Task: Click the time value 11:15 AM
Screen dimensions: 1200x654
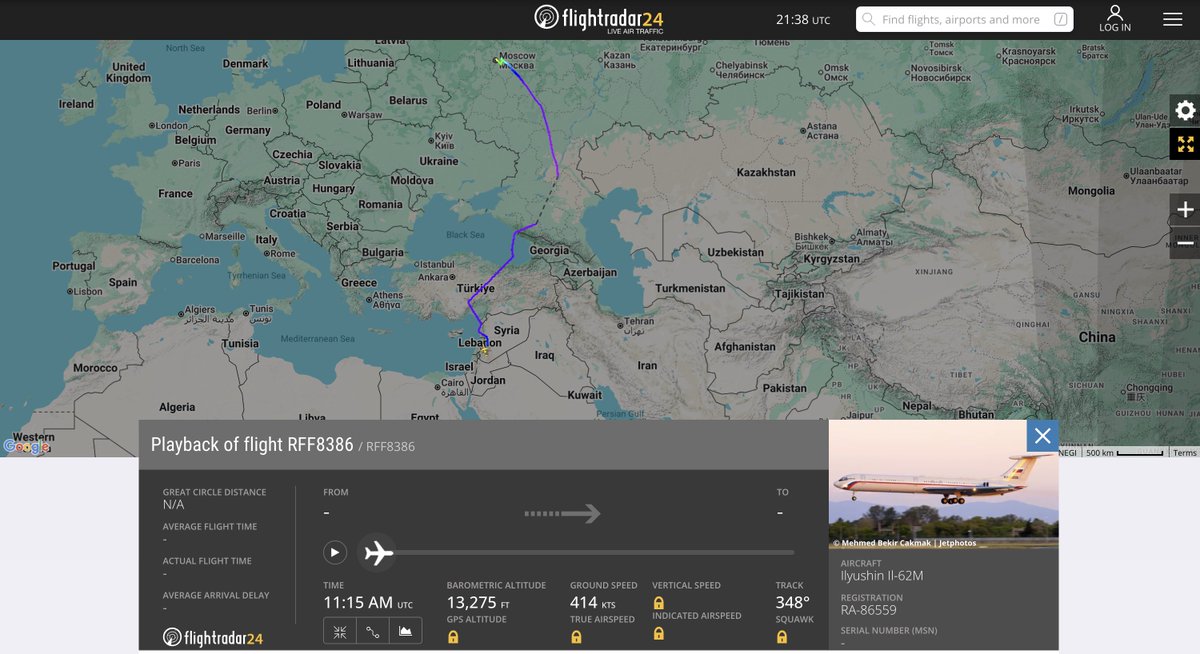Action: [358, 603]
